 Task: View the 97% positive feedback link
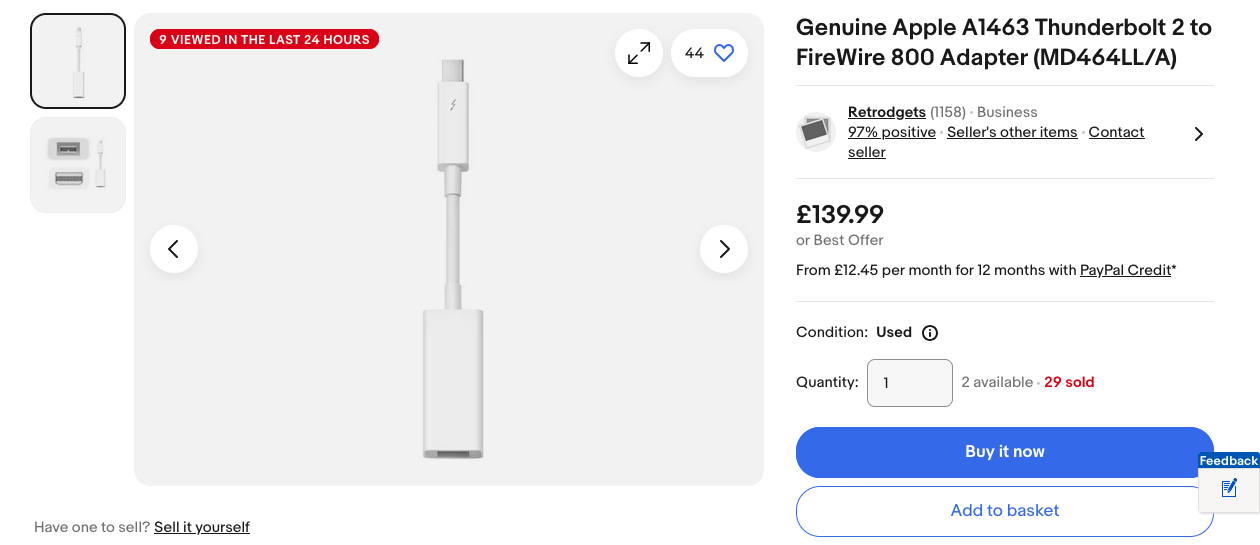pos(892,132)
